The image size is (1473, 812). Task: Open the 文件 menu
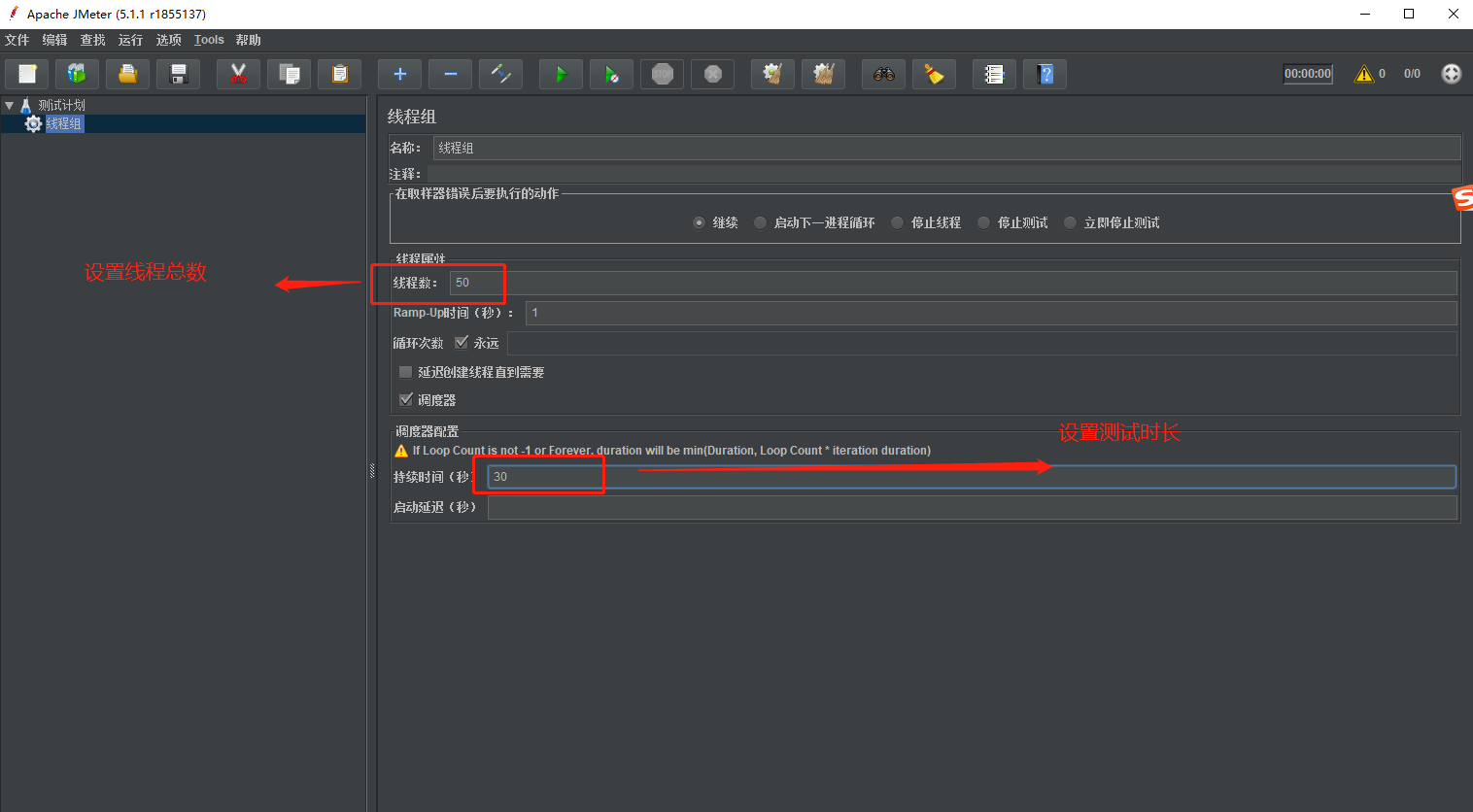[17, 40]
